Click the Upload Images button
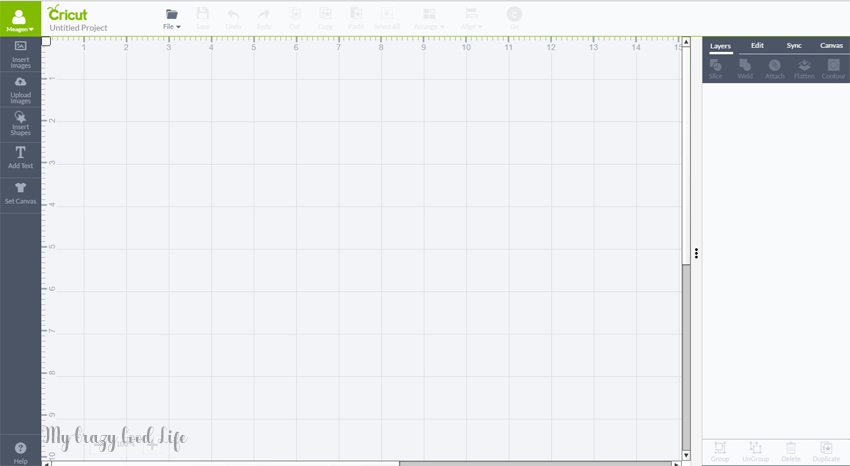The image size is (850, 466). click(21, 90)
